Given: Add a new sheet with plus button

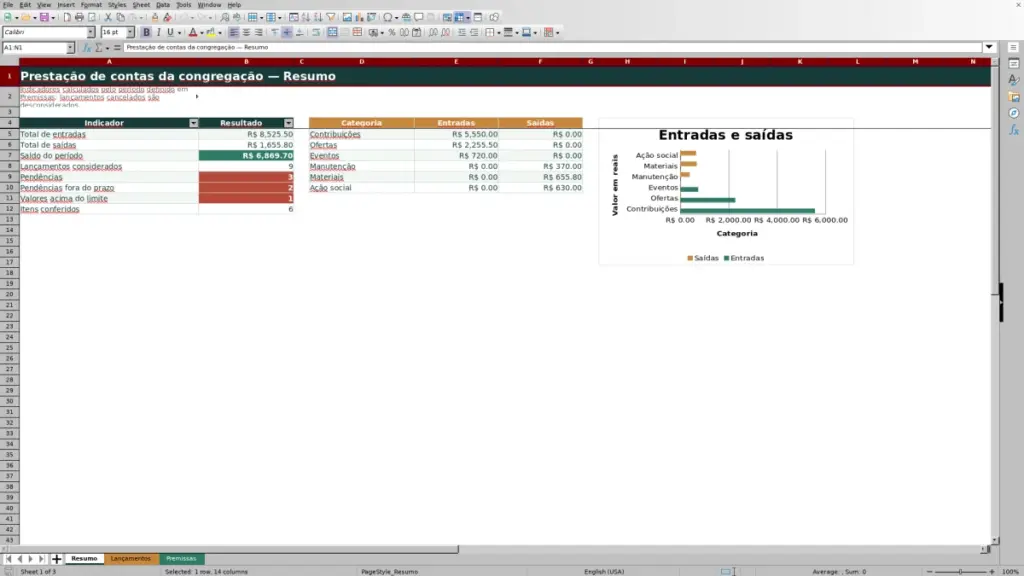Looking at the screenshot, I should (x=57, y=559).
